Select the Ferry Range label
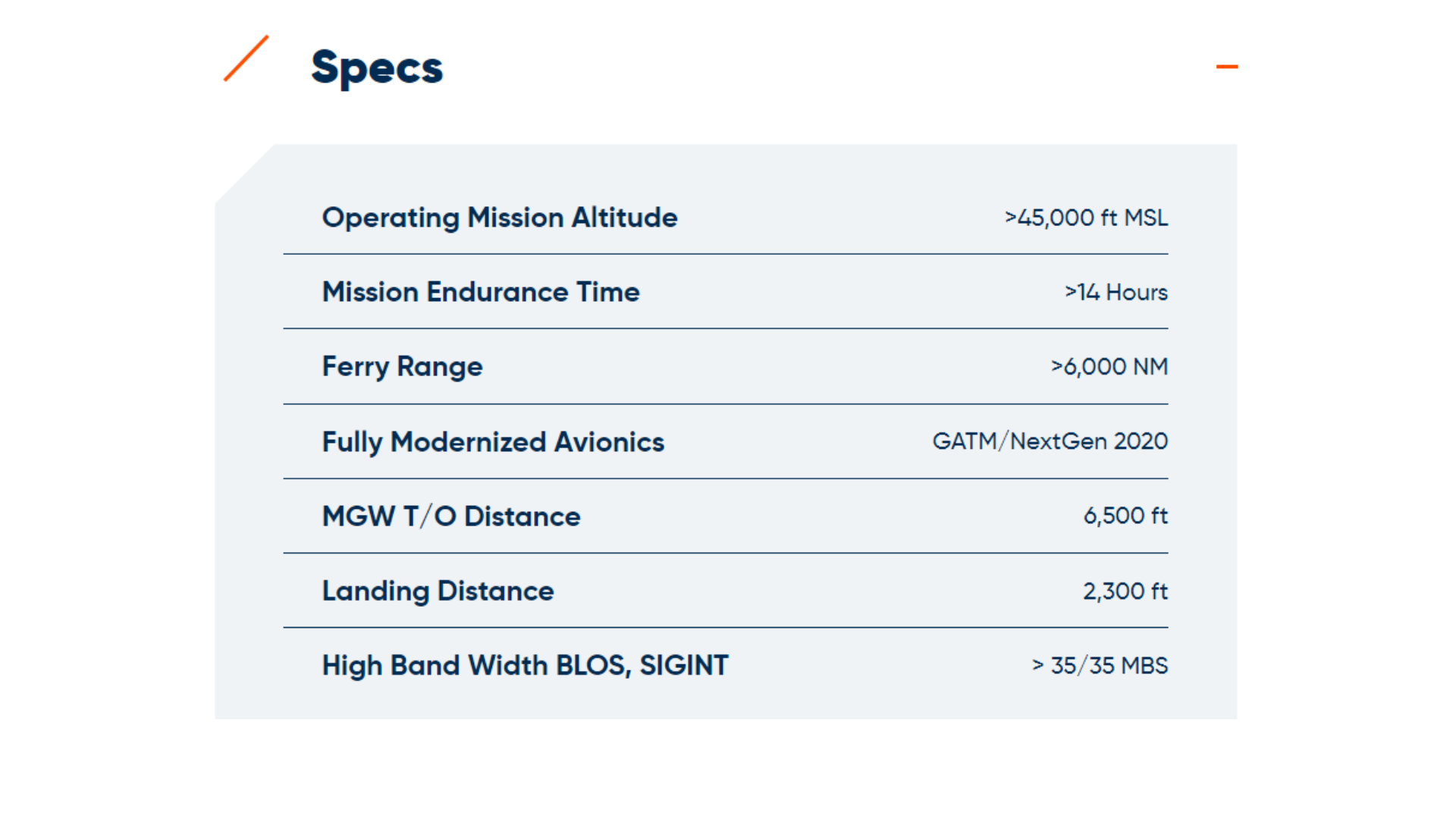 pos(402,366)
